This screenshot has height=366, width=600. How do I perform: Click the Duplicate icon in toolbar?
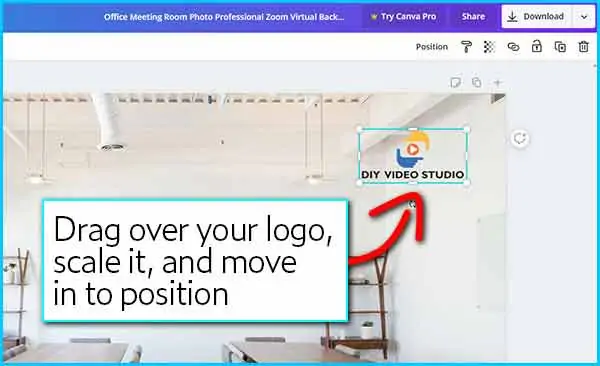[560, 47]
